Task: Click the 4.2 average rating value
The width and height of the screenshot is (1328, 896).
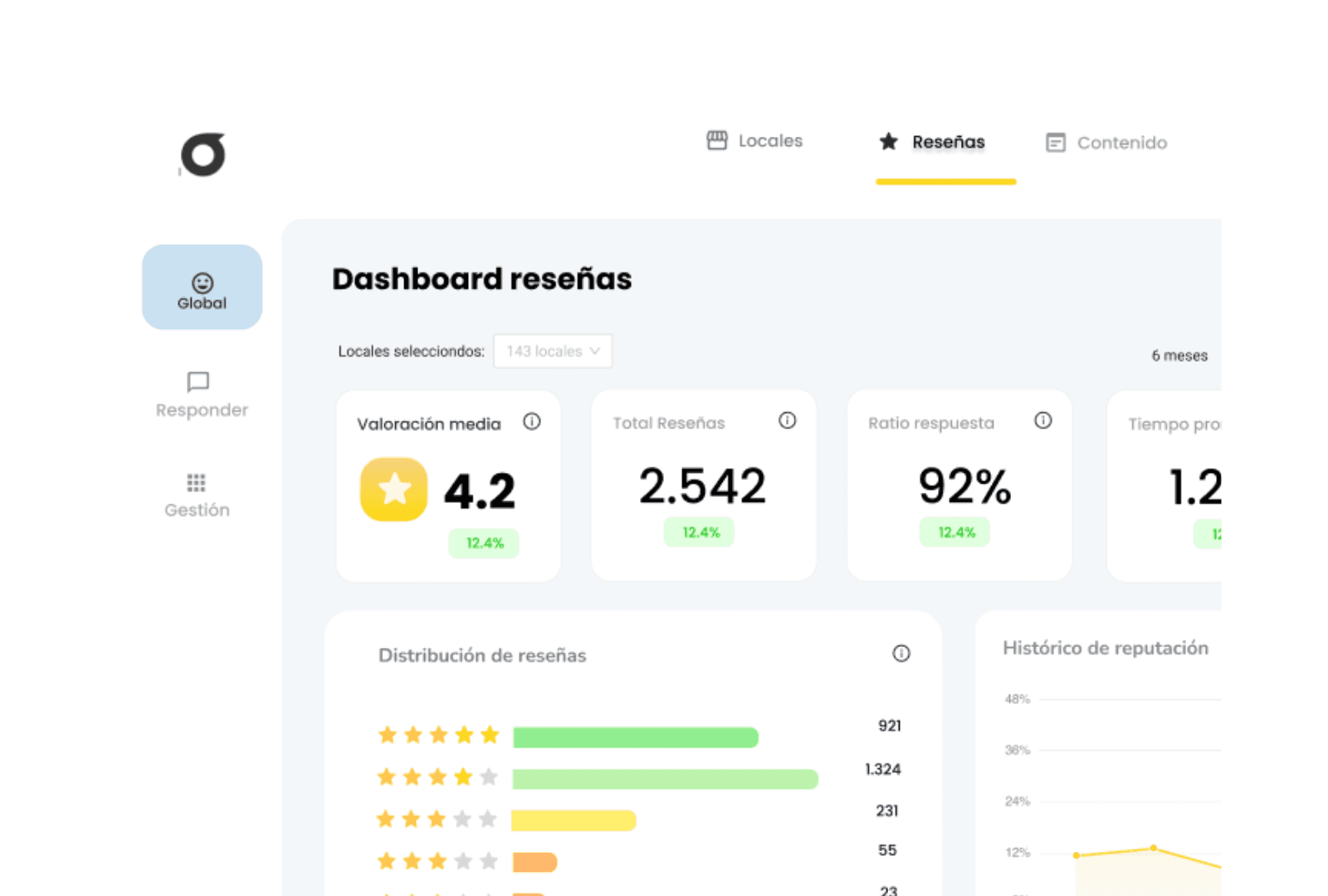Action: pyautogui.click(x=480, y=490)
